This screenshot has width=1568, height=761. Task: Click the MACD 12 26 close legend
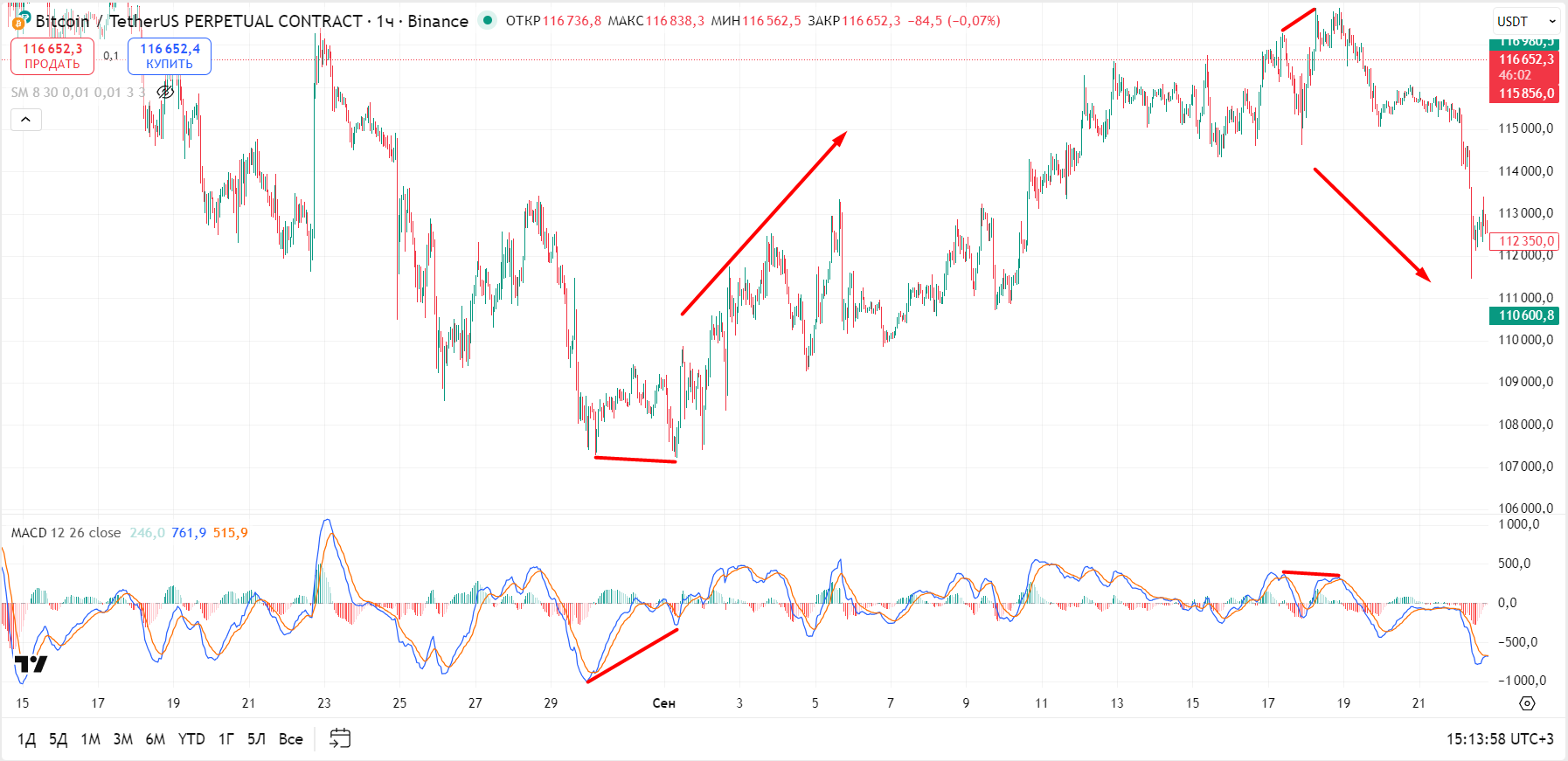pos(66,533)
